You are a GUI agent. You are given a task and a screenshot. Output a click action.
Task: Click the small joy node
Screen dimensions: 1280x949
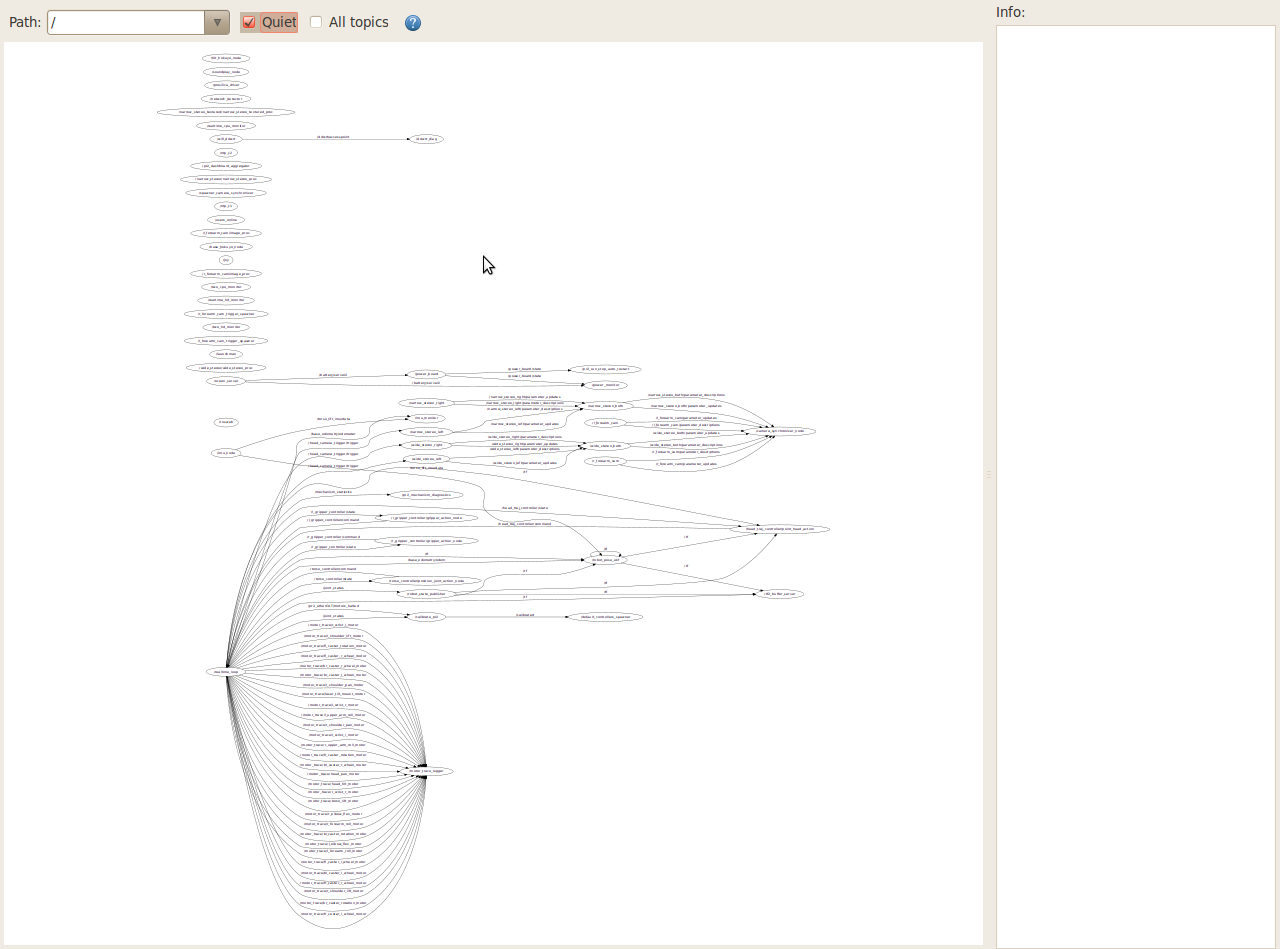[226, 259]
